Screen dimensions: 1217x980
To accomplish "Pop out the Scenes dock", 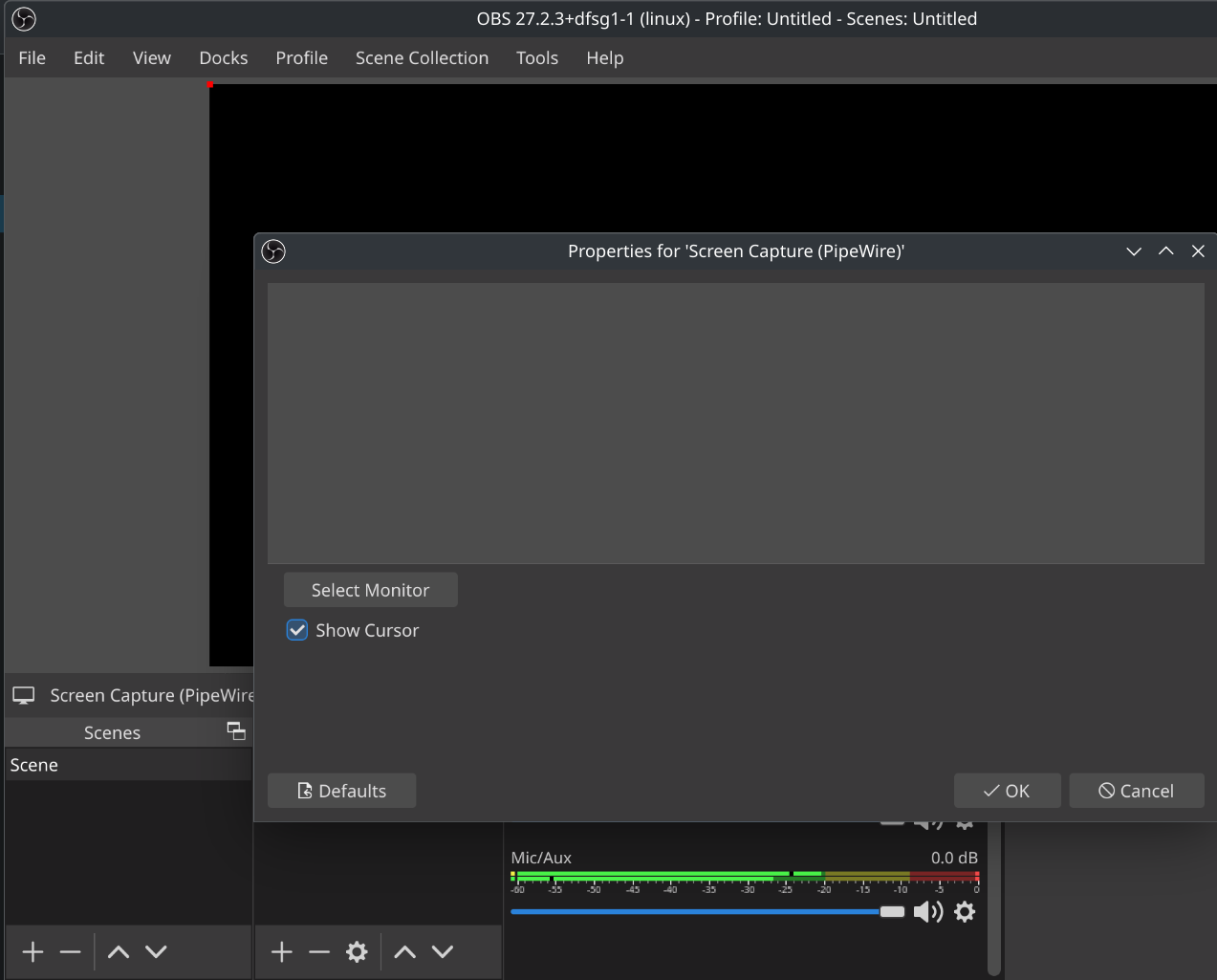I will (x=236, y=731).
